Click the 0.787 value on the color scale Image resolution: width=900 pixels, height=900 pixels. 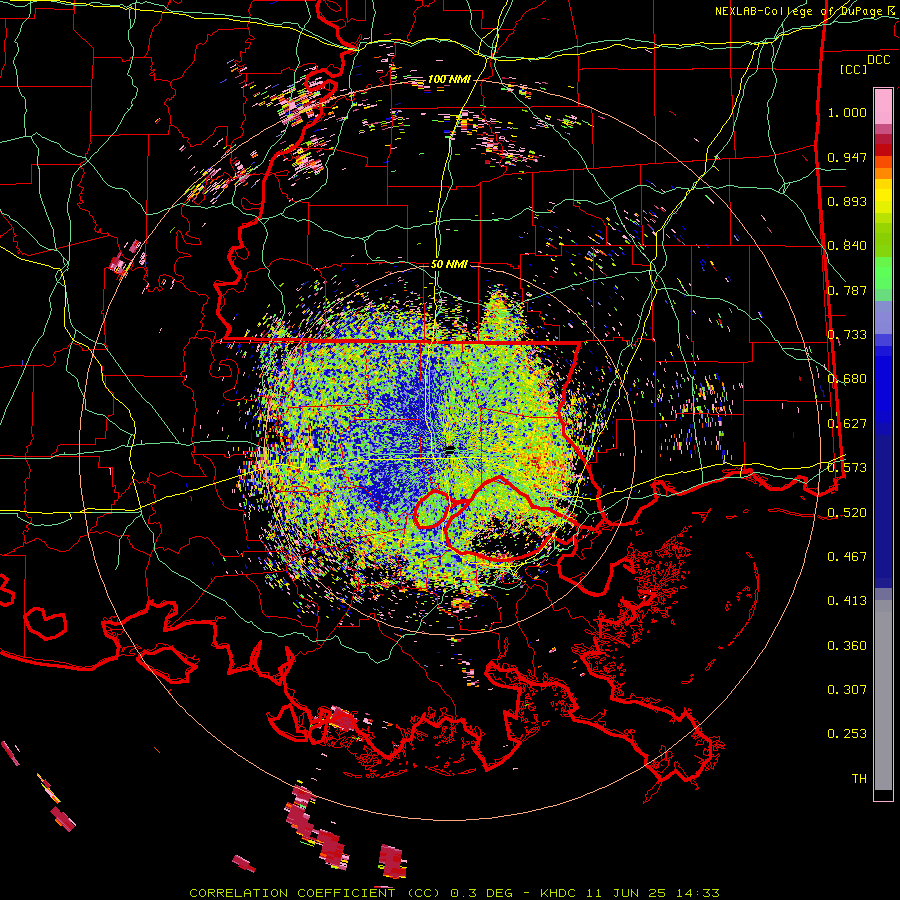point(847,290)
